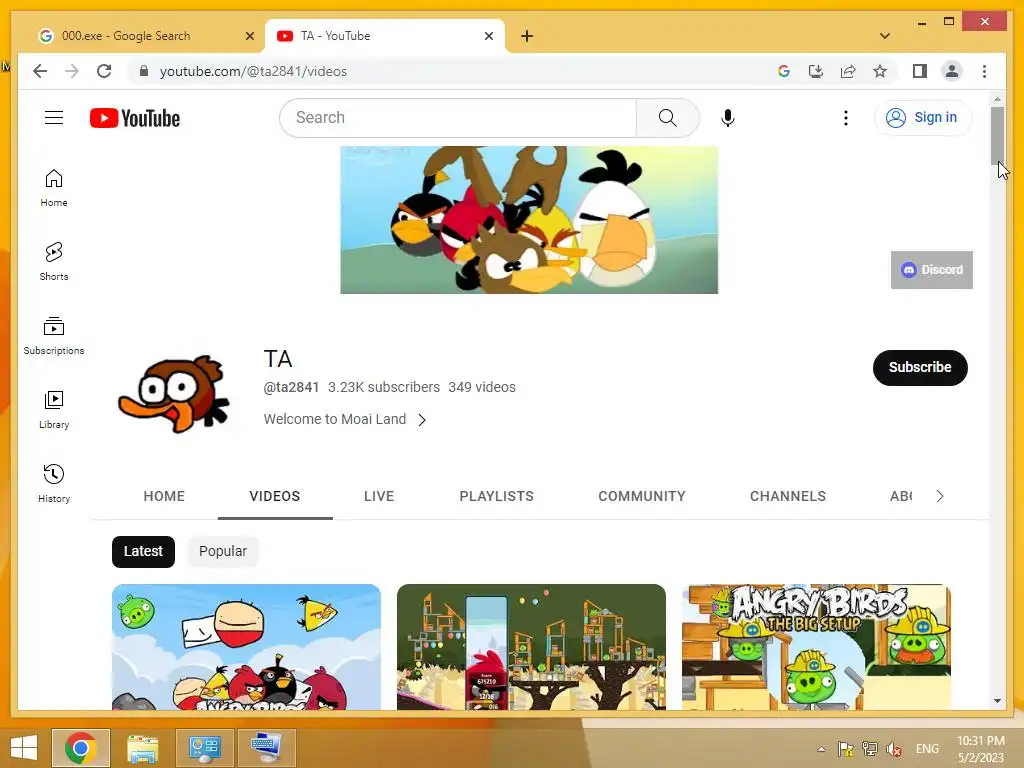This screenshot has height=768, width=1024.
Task: Close the TA - YouTube tab
Action: click(x=488, y=36)
